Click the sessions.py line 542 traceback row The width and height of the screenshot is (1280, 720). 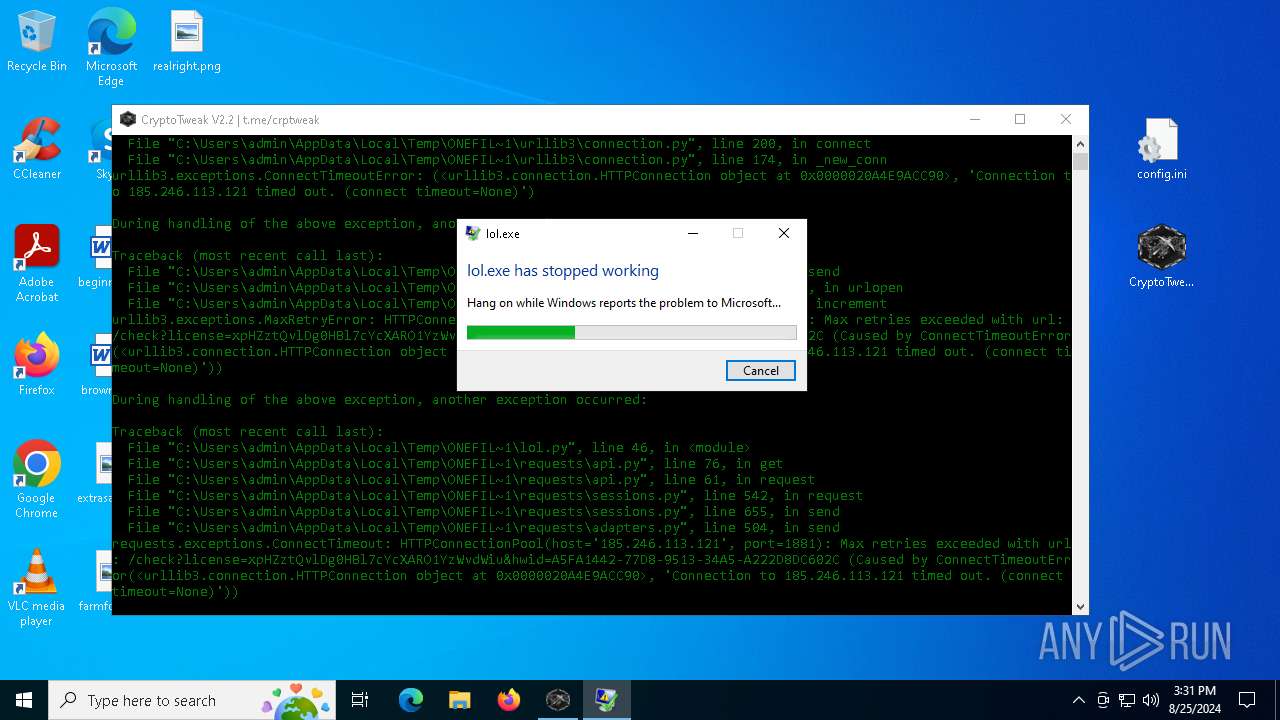[x=495, y=495]
